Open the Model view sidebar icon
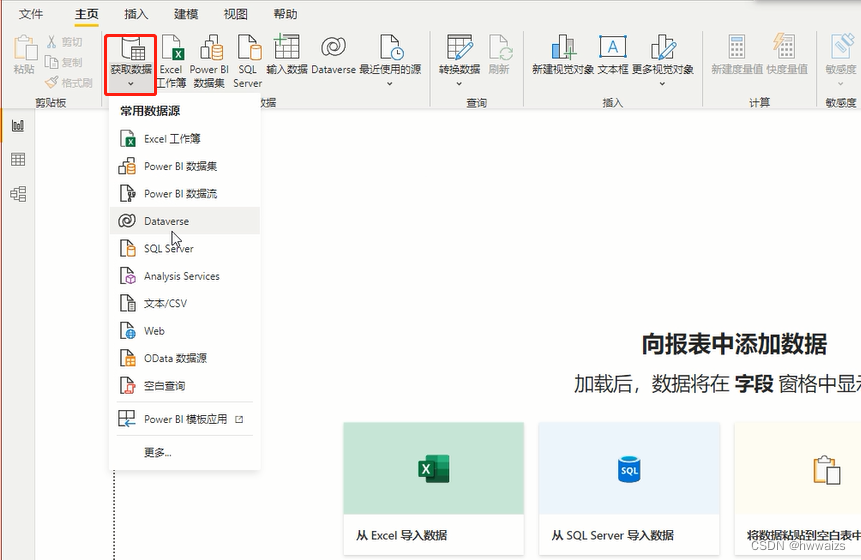This screenshot has width=861, height=560. (x=18, y=194)
